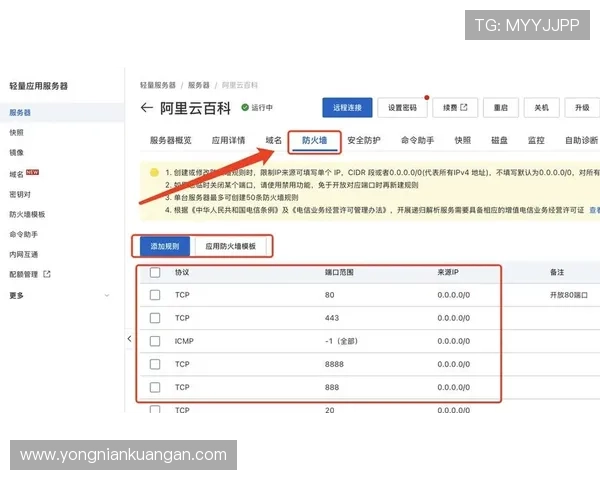Click the -1（全部） port cell

pos(341,341)
